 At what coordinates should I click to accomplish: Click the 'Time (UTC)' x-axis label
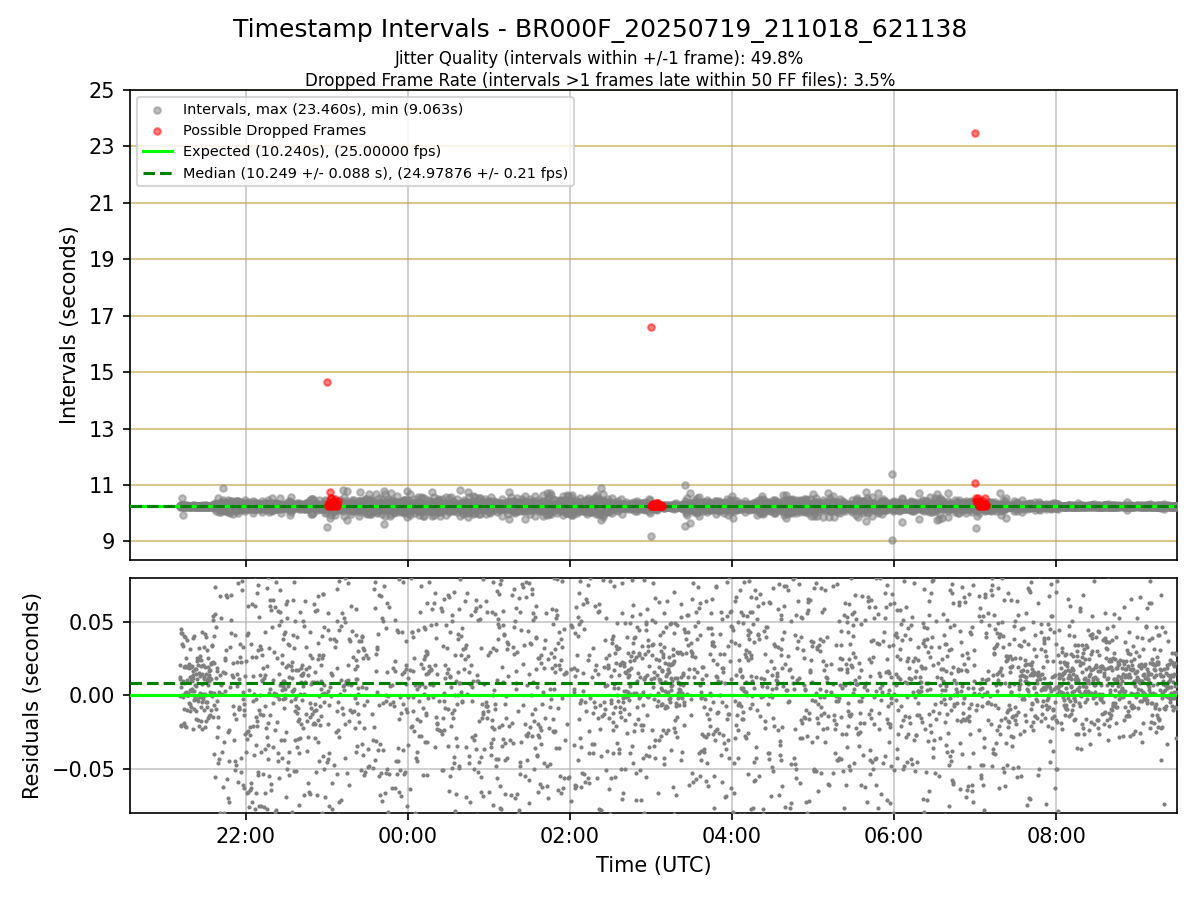pos(653,865)
